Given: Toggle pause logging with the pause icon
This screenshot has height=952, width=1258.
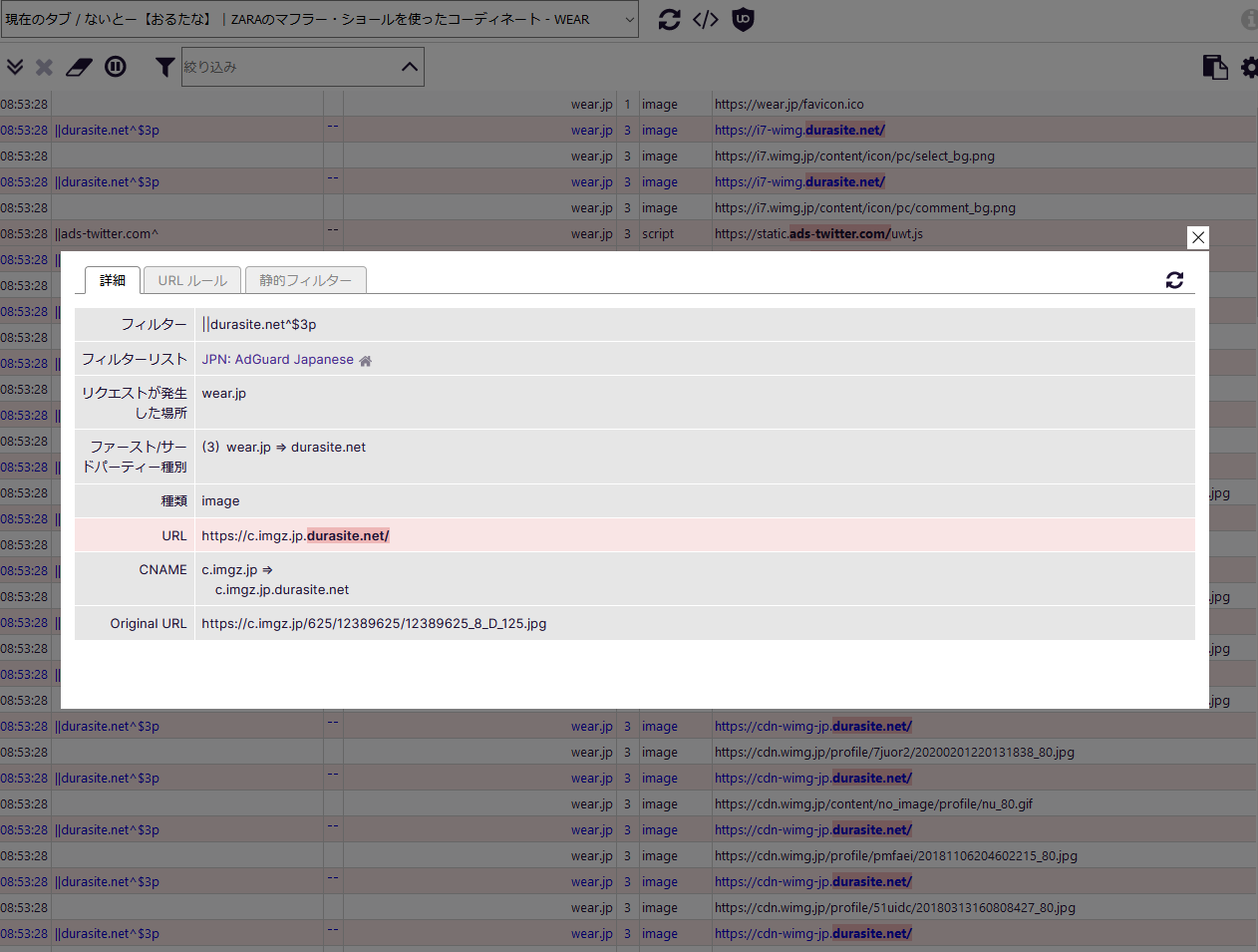Looking at the screenshot, I should (x=116, y=67).
